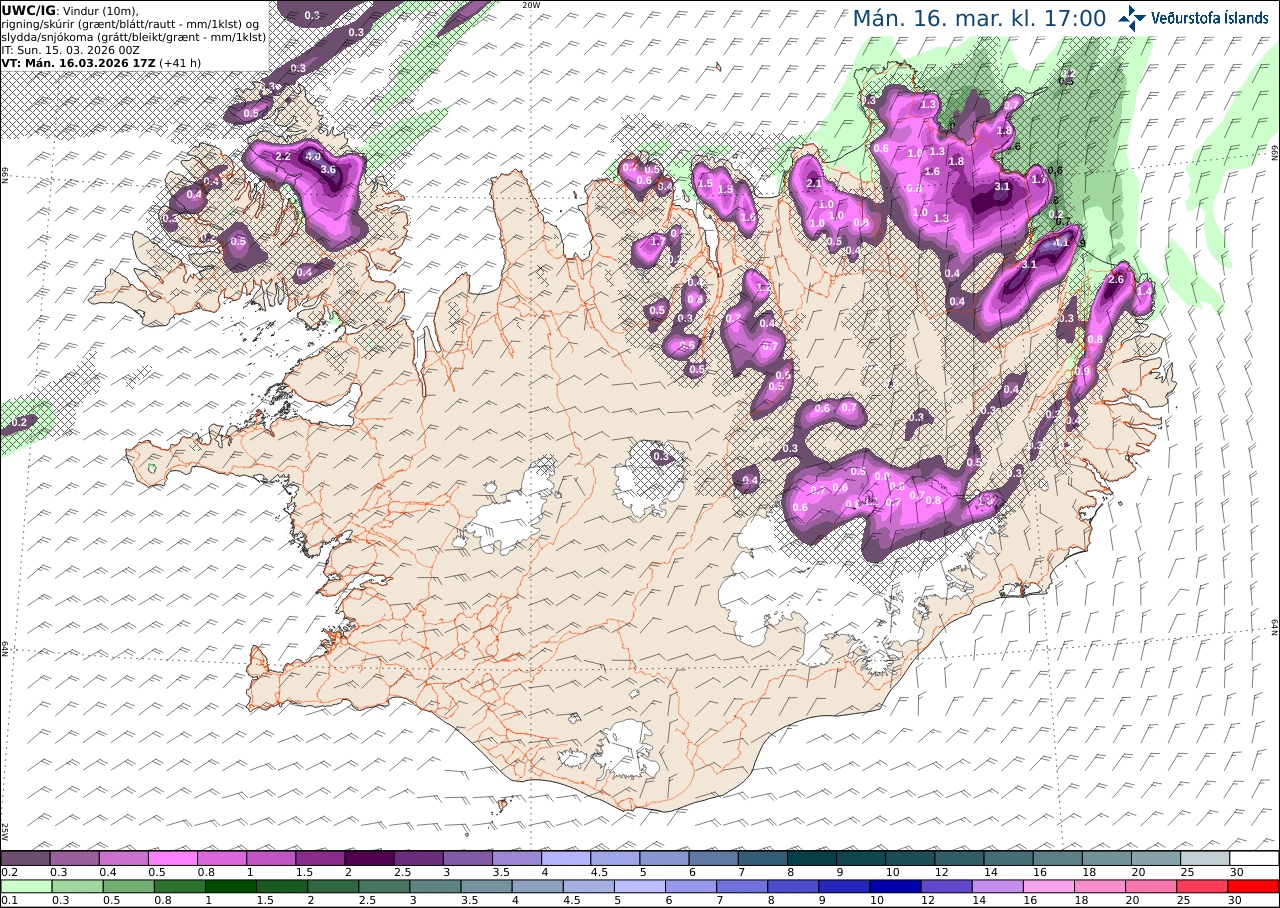Click the '3.6' snowfall value on the map

(328, 170)
